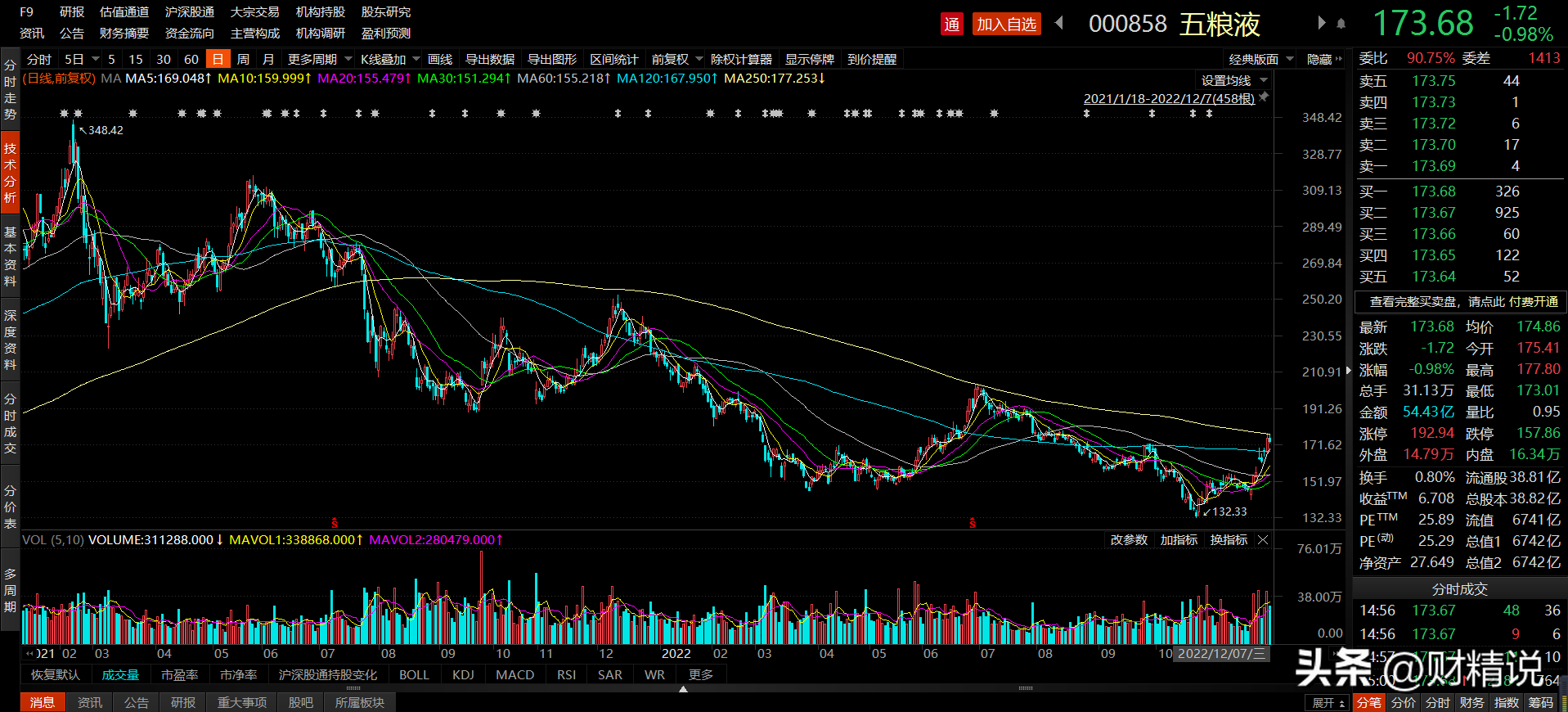Screen dimensions: 1568x712
Task: Click the 加入自选 button
Action: (1006, 24)
